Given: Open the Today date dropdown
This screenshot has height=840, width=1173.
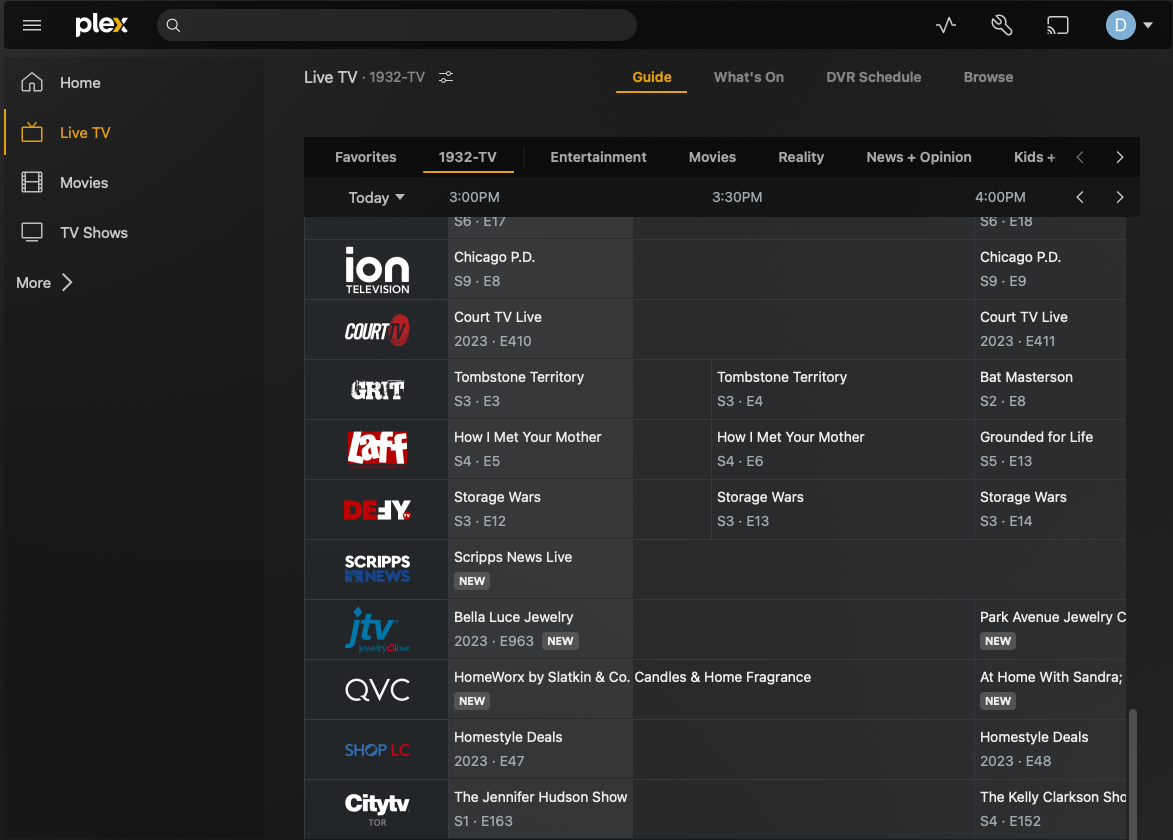Looking at the screenshot, I should pos(376,197).
